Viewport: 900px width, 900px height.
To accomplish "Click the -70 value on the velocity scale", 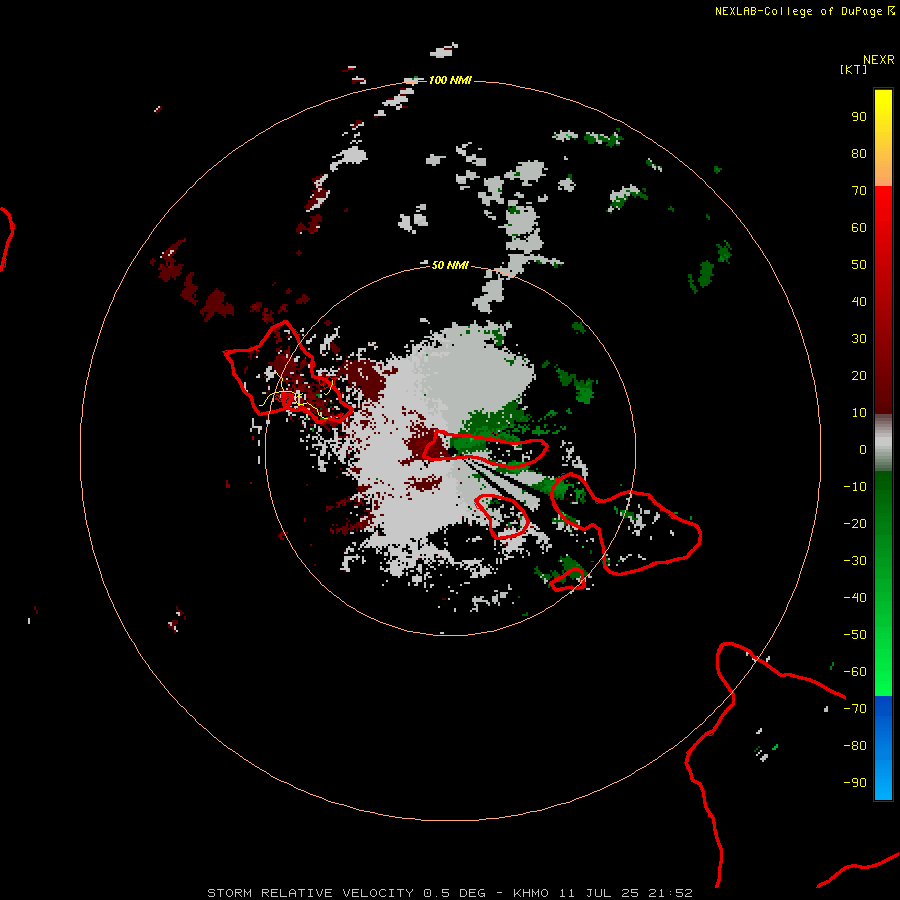I will pos(855,709).
